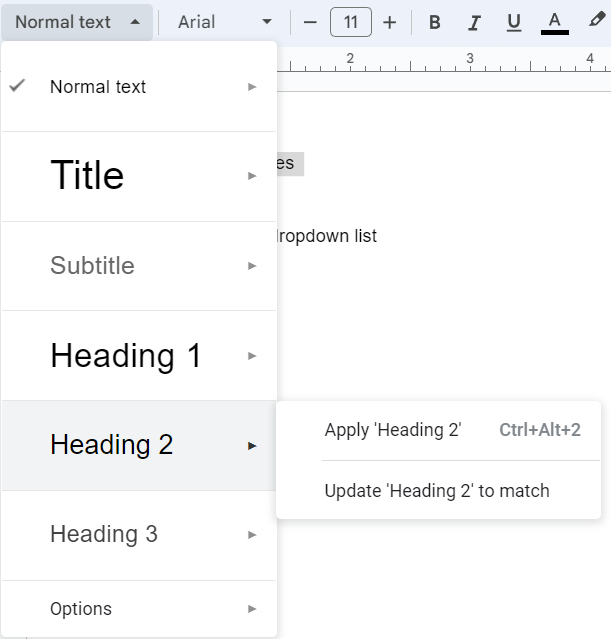This screenshot has width=611, height=639.
Task: Open the text color picker
Action: tap(554, 22)
